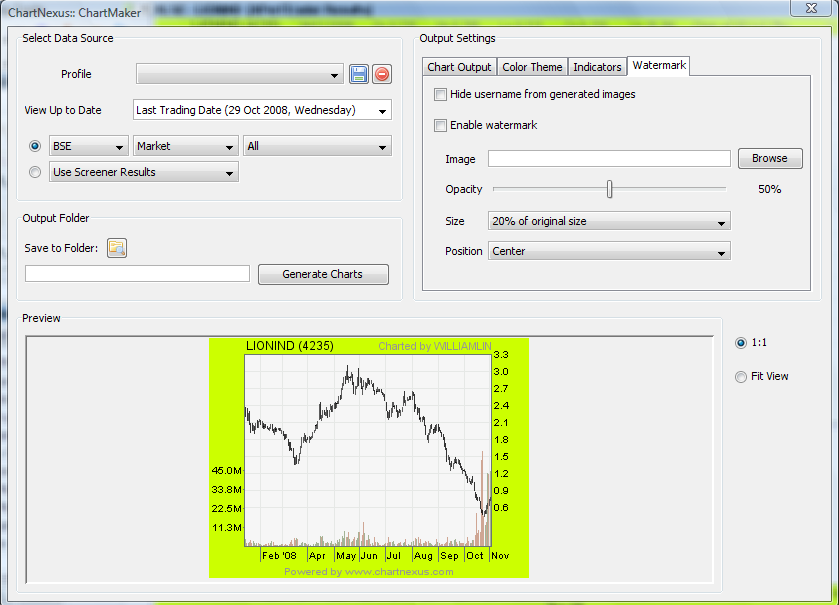
Task: Click the Generate Charts button
Action: click(x=323, y=274)
